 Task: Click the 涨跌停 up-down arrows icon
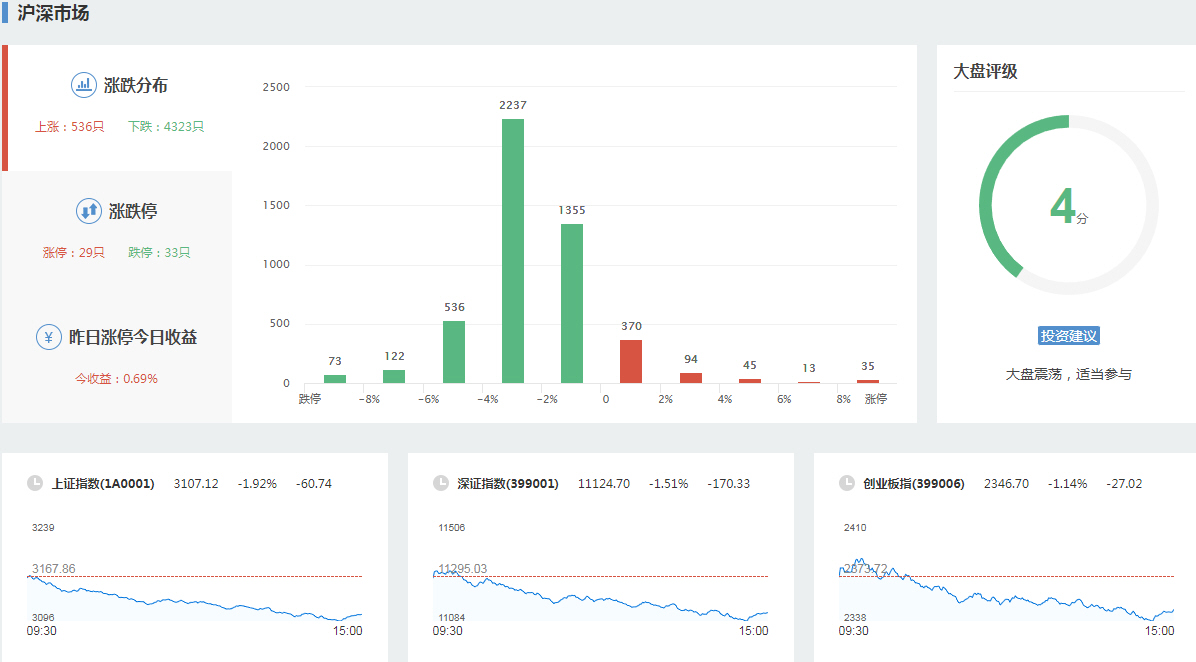point(88,211)
